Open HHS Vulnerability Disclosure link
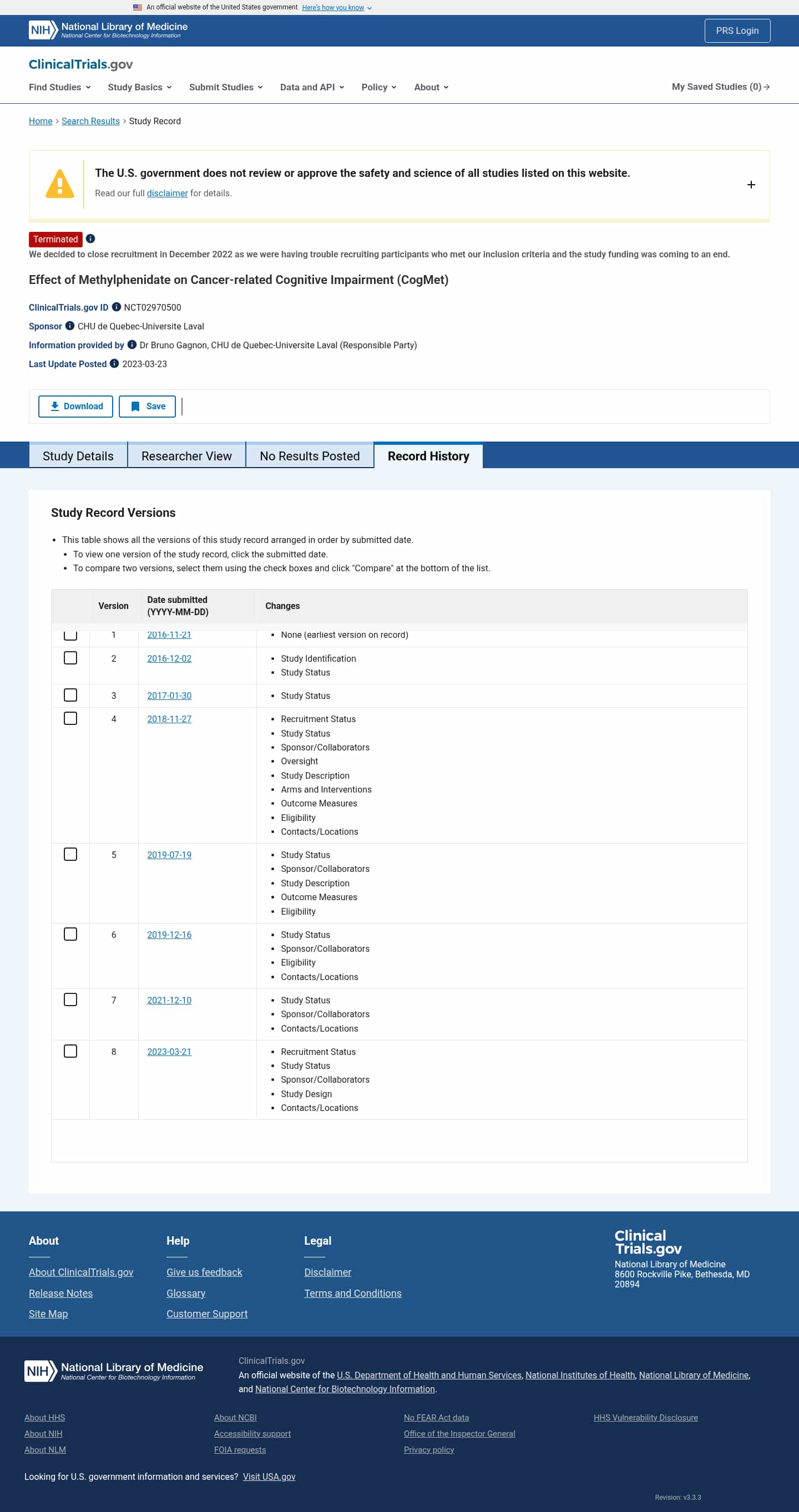The height and width of the screenshot is (1512, 799). click(646, 1418)
